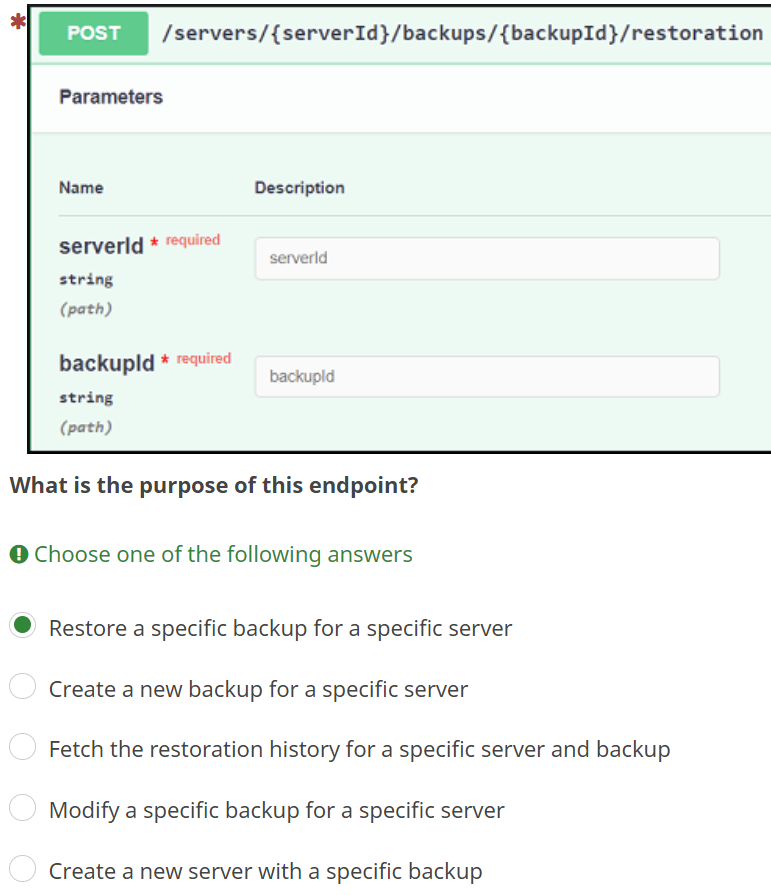Image resolution: width=771 pixels, height=895 pixels.
Task: Click into the backupId input field
Action: pyautogui.click(x=487, y=377)
